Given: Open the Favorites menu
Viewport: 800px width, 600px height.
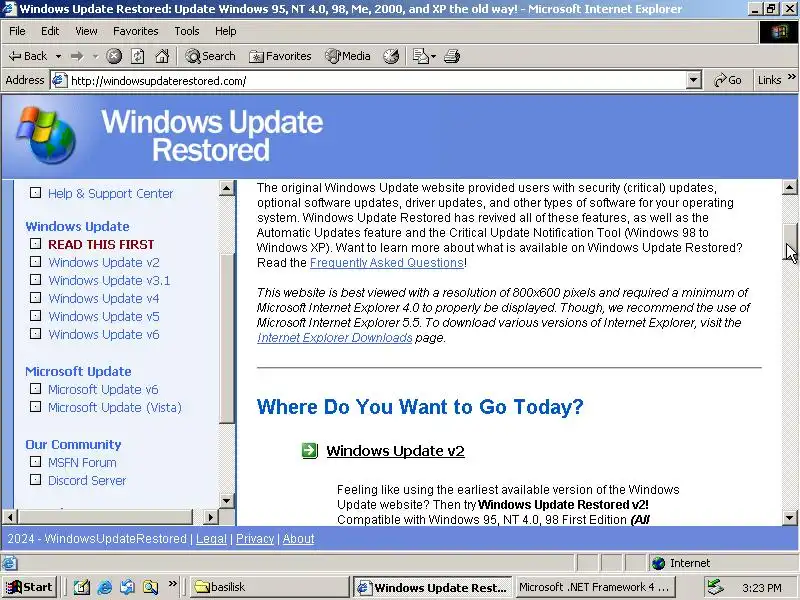Looking at the screenshot, I should (136, 31).
